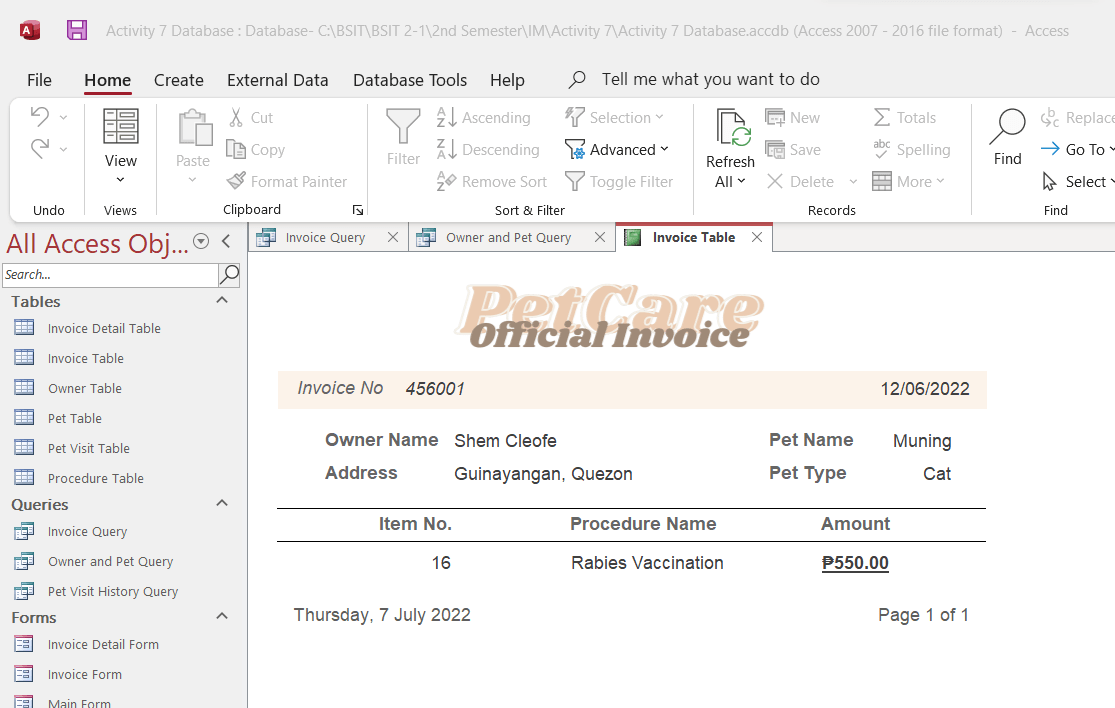Click the Filter funnel icon
Screen dimensions: 1115x708
(x=403, y=127)
